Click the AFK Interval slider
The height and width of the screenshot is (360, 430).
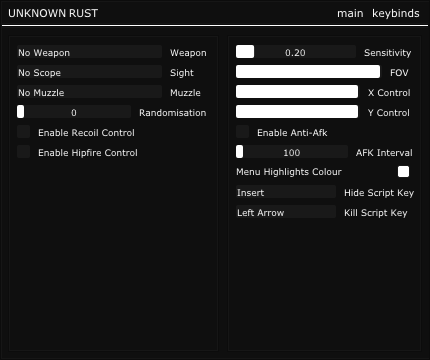[292, 152]
